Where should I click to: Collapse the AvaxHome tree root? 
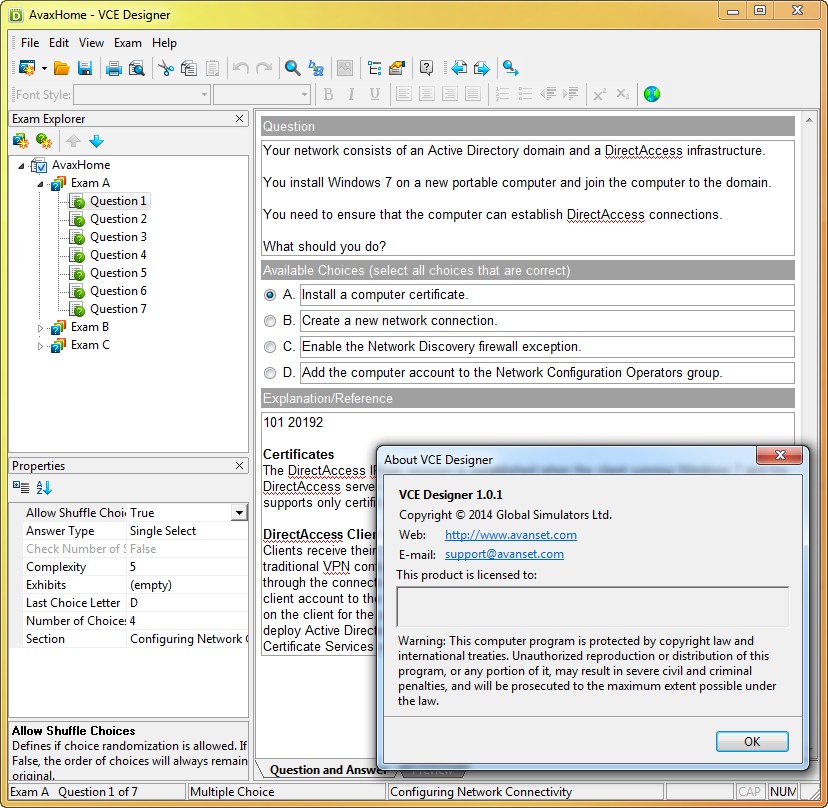click(x=21, y=166)
